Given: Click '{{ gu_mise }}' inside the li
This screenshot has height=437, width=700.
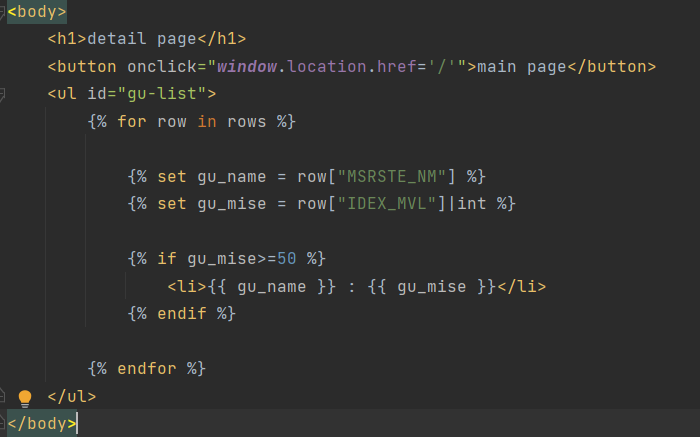Looking at the screenshot, I should point(431,286).
